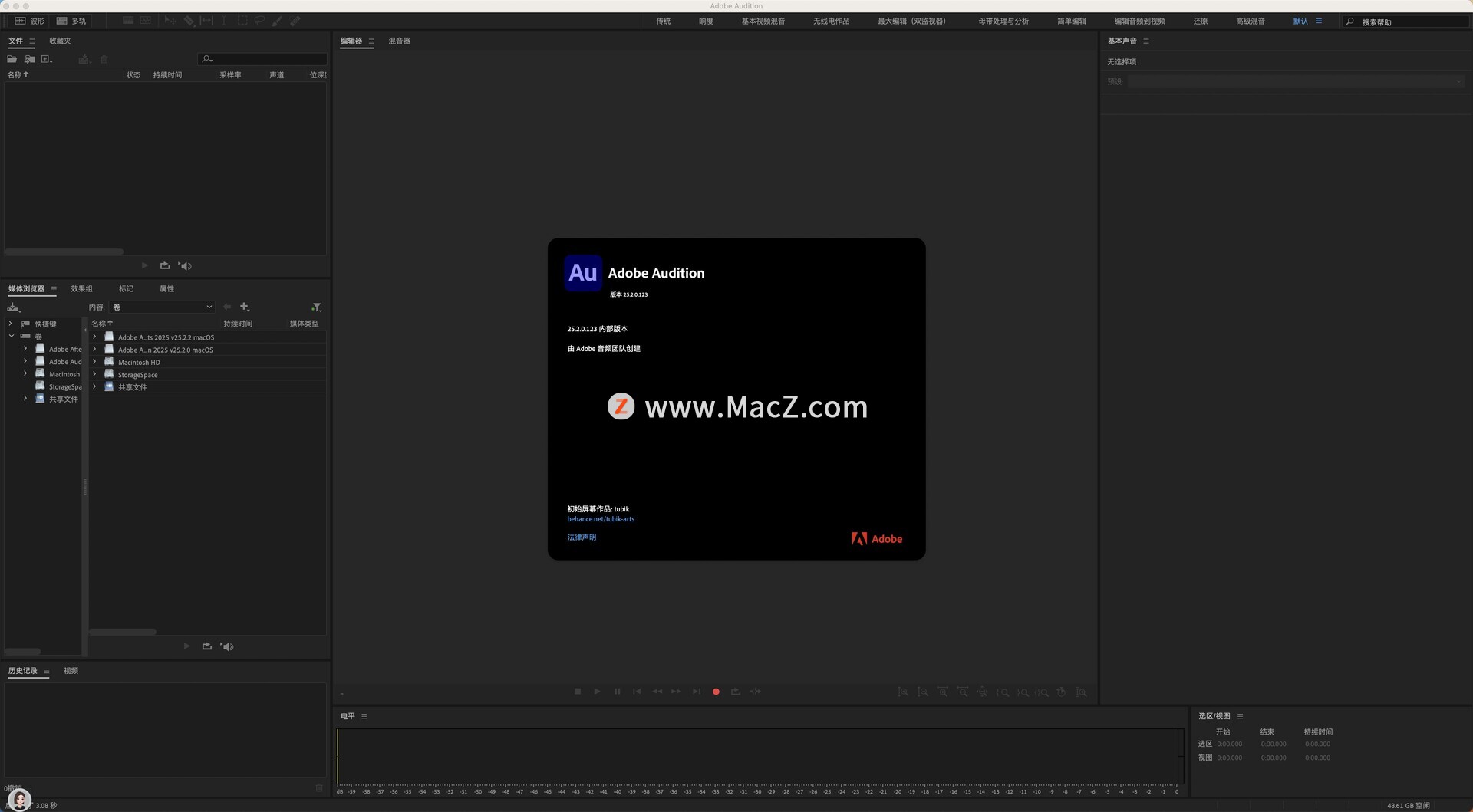Toggle Skip Selection in transport bar
The height and width of the screenshot is (812, 1473).
coord(756,692)
